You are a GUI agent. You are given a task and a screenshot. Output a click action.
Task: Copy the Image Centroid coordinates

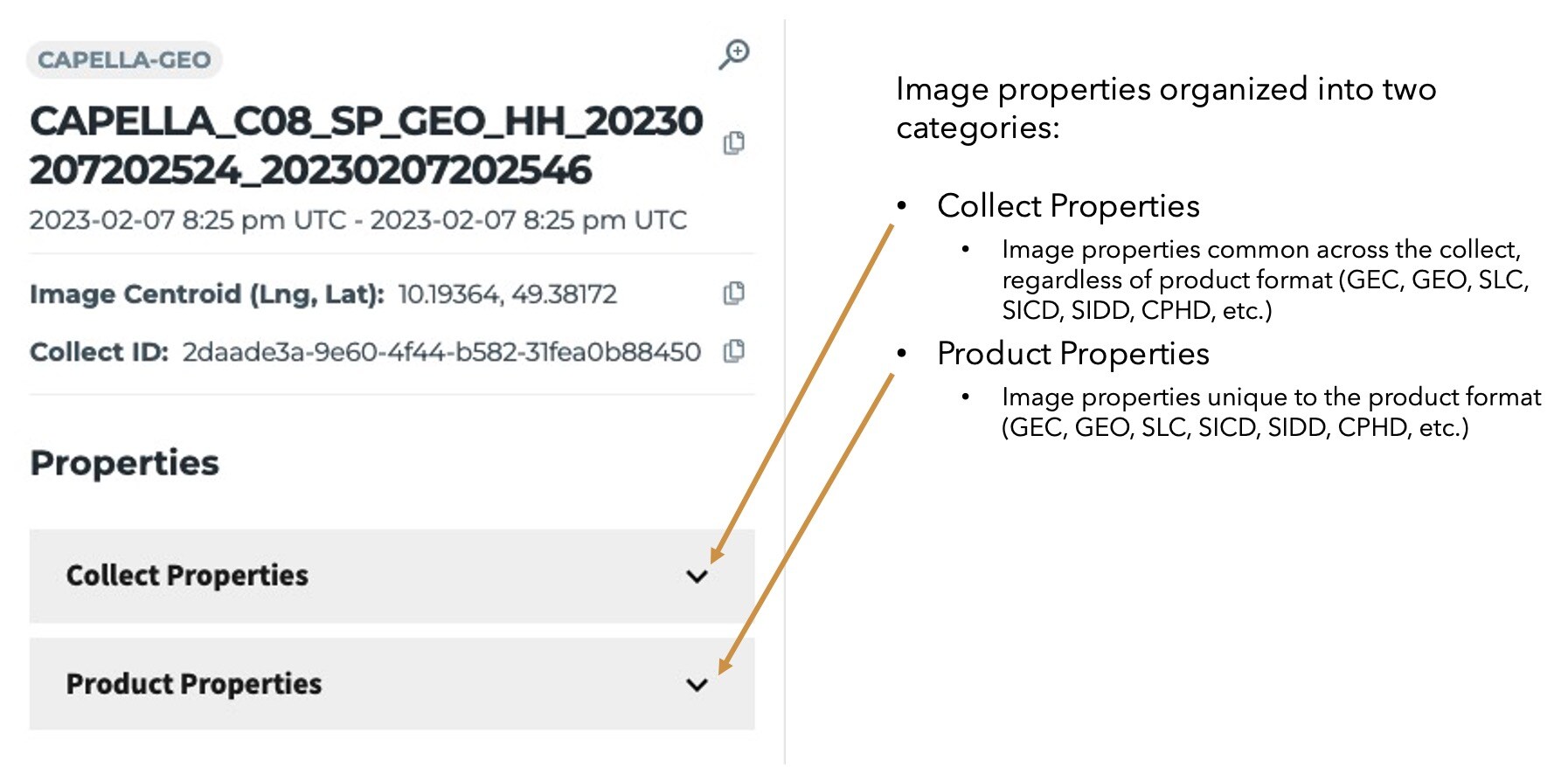point(734,294)
